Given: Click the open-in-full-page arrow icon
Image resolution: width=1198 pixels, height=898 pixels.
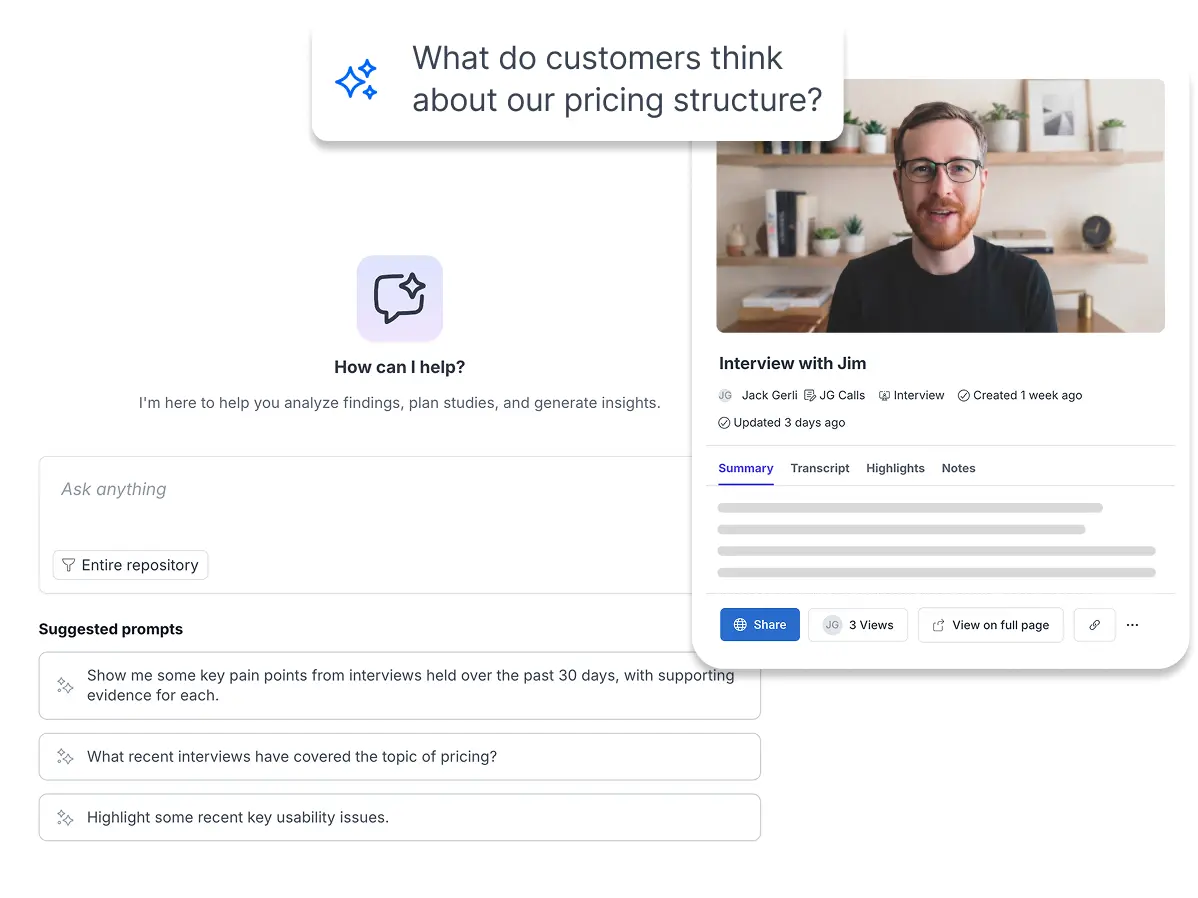Looking at the screenshot, I should [x=938, y=625].
